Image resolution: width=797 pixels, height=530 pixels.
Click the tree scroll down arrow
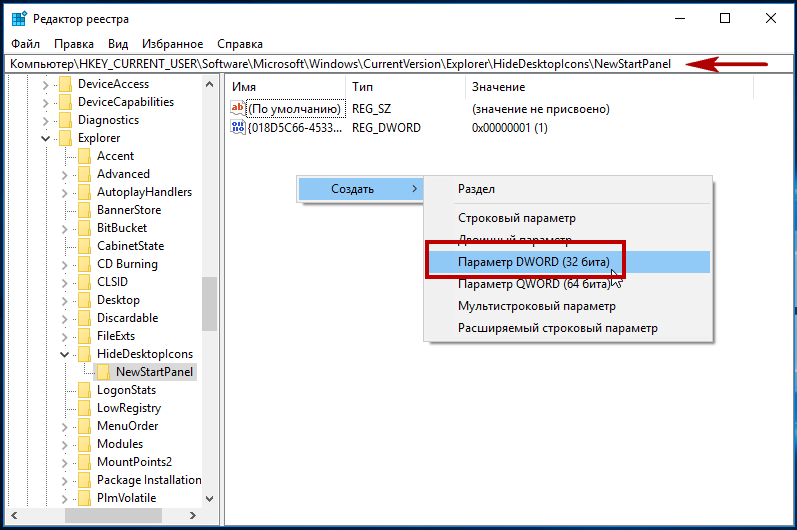click(209, 499)
